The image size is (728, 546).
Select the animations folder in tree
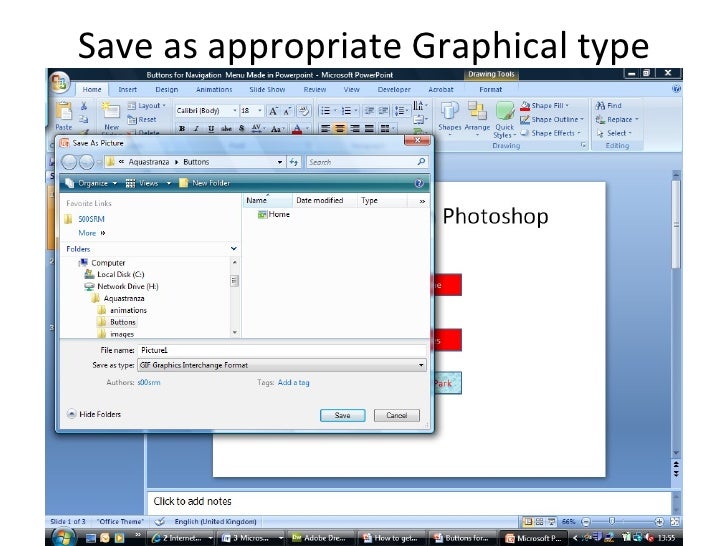pos(123,310)
